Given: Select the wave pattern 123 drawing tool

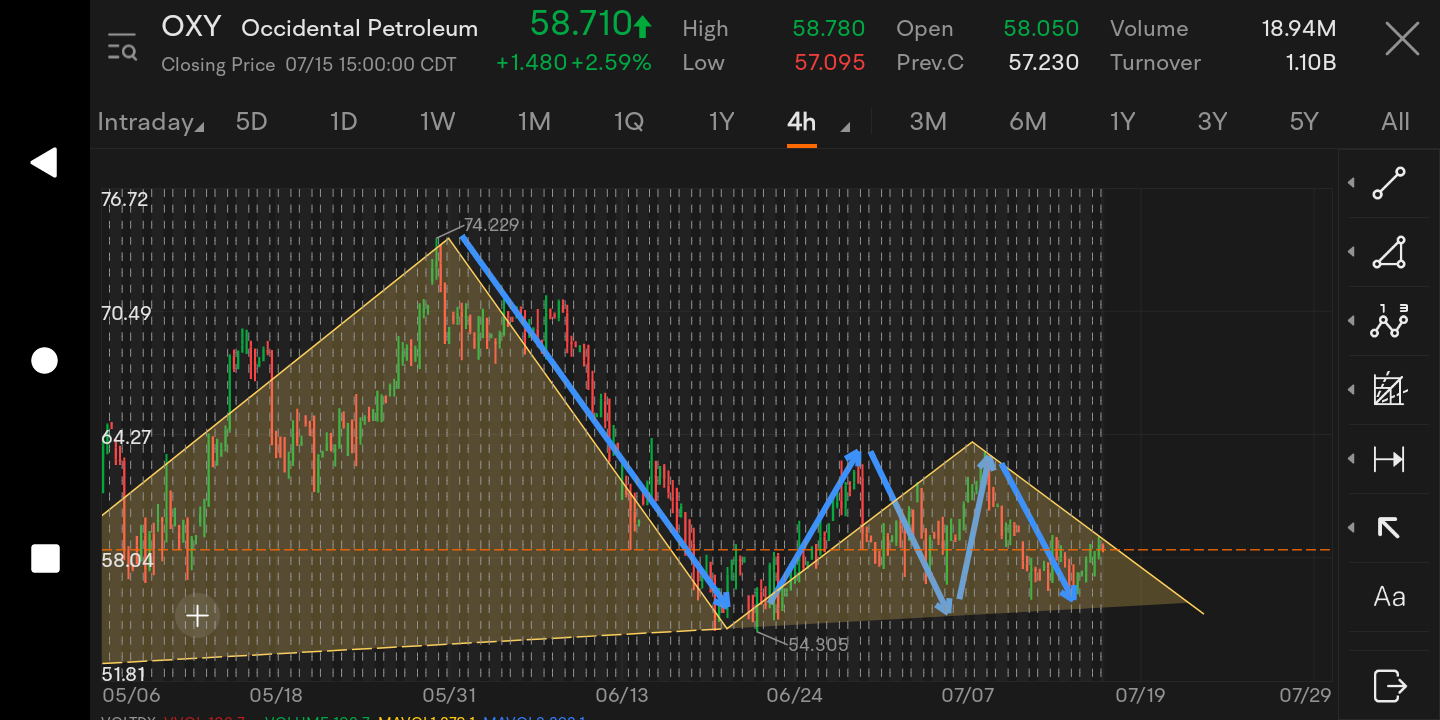Looking at the screenshot, I should click(x=1389, y=321).
